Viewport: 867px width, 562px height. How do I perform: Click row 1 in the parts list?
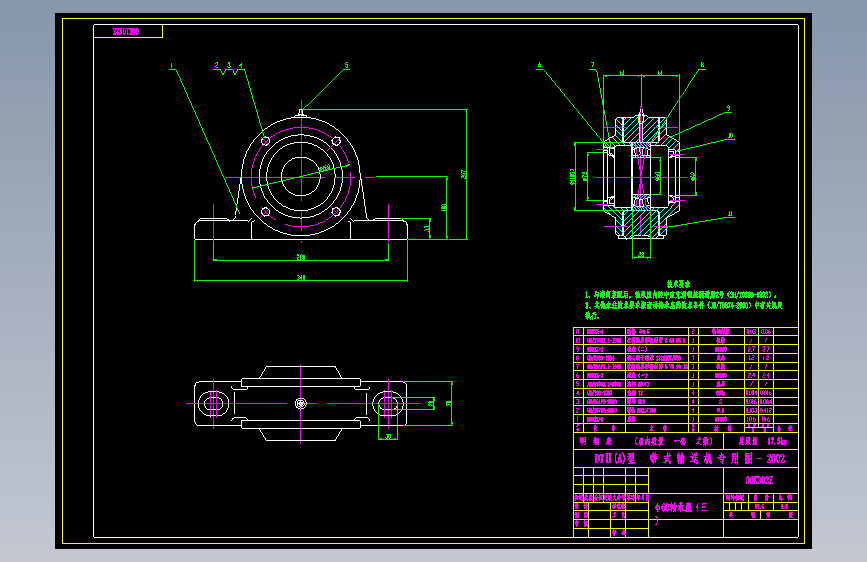686,419
